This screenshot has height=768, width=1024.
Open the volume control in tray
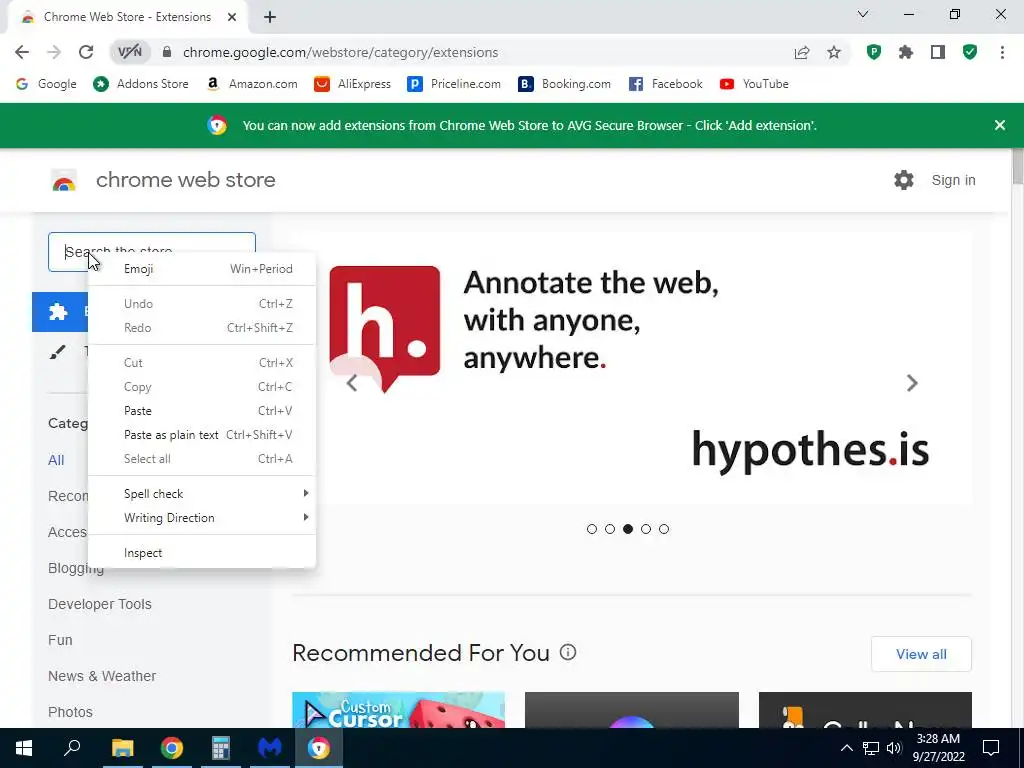click(895, 748)
